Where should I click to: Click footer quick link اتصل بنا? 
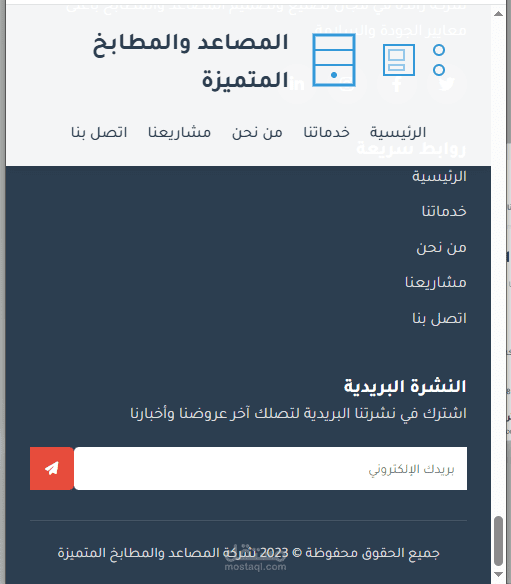click(439, 318)
